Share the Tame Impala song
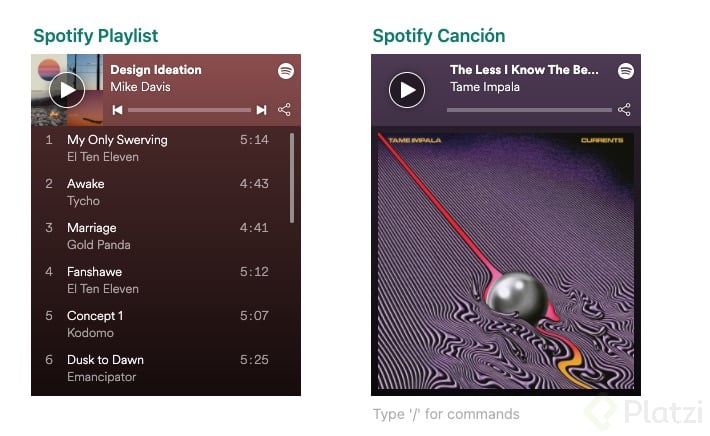The image size is (710, 436). click(x=624, y=110)
